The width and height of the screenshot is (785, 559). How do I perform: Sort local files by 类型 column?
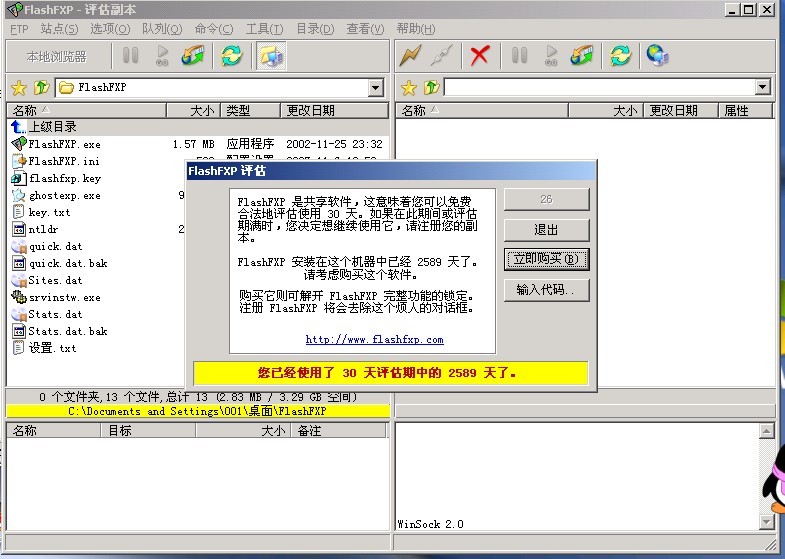point(250,111)
